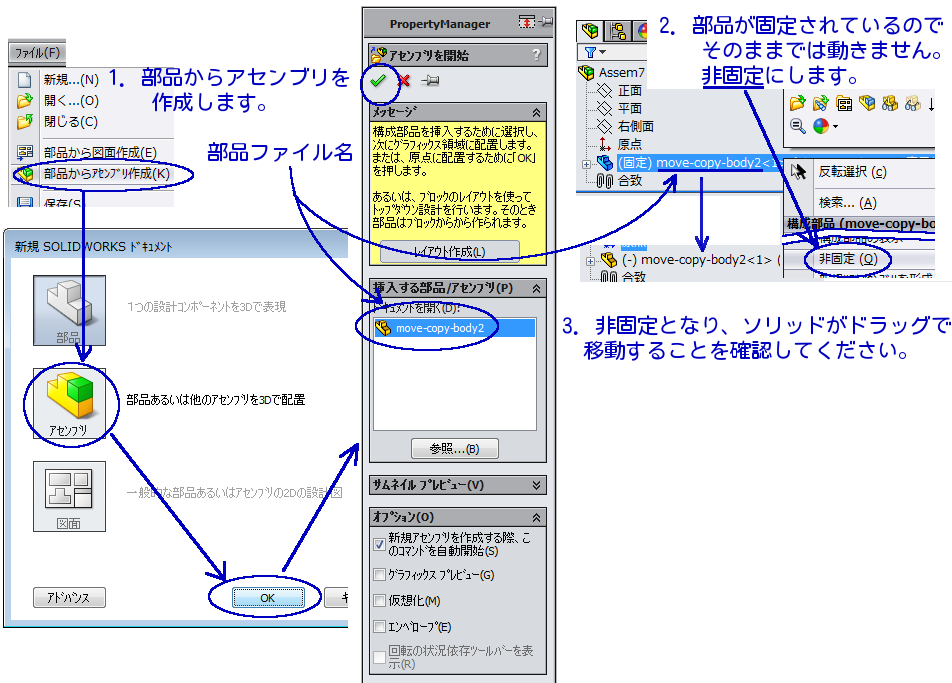Screen dimensions: 952x683
Task: Enable the エンベロープ(E) checkbox
Action: [x=379, y=627]
